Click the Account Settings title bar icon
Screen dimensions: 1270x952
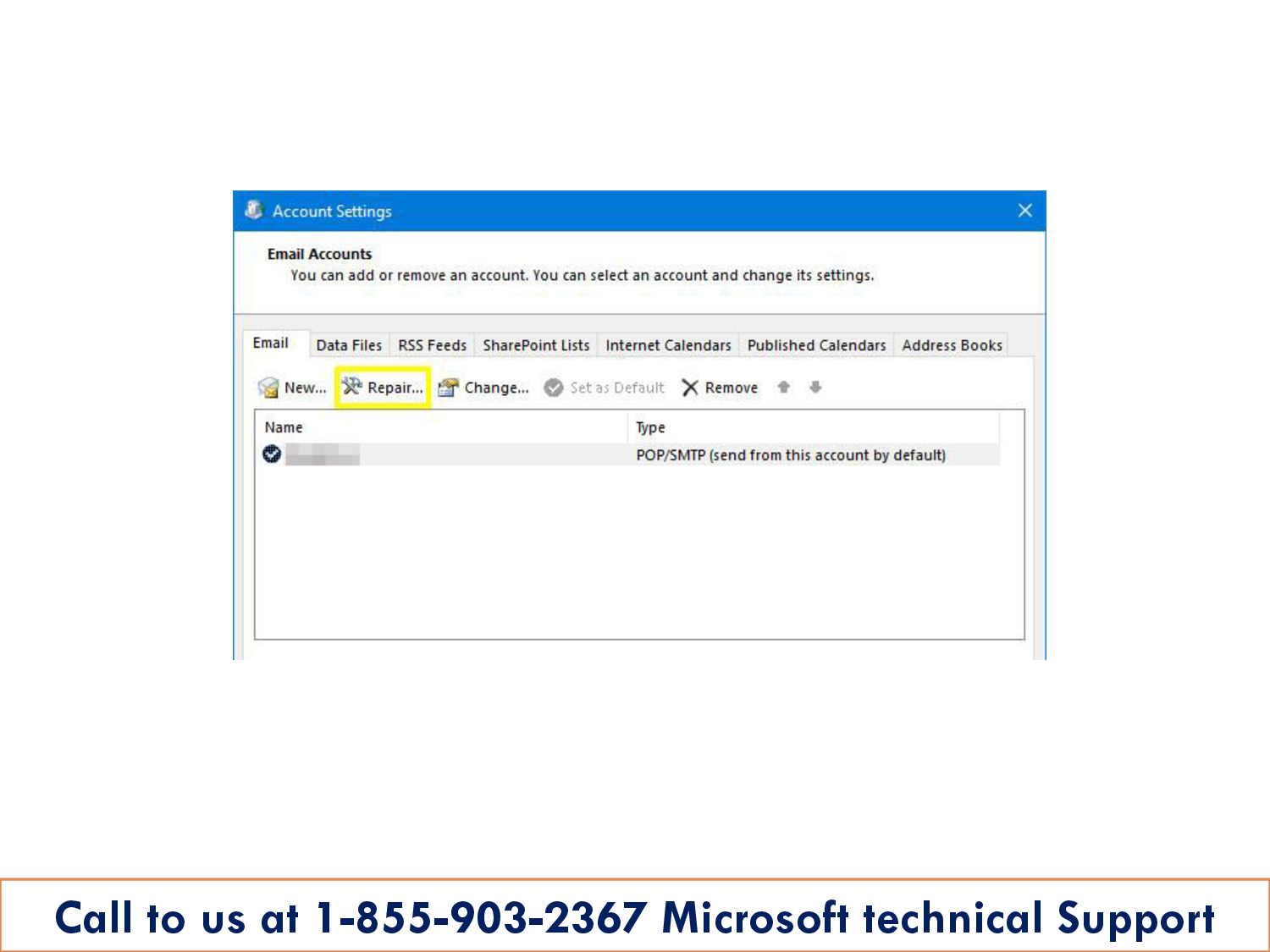pyautogui.click(x=253, y=210)
